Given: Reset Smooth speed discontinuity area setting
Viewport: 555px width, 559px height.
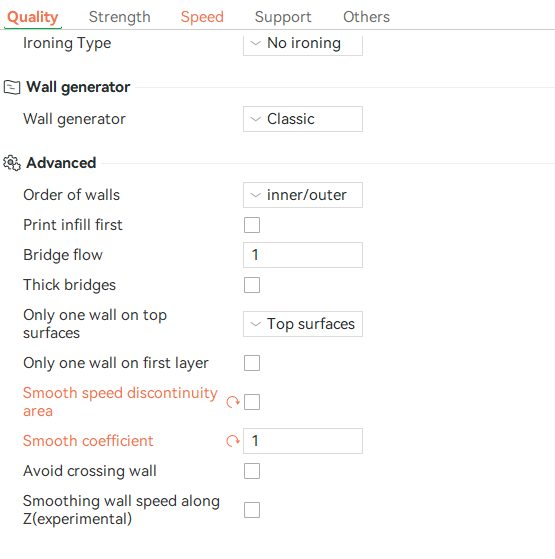Looking at the screenshot, I should point(233,402).
